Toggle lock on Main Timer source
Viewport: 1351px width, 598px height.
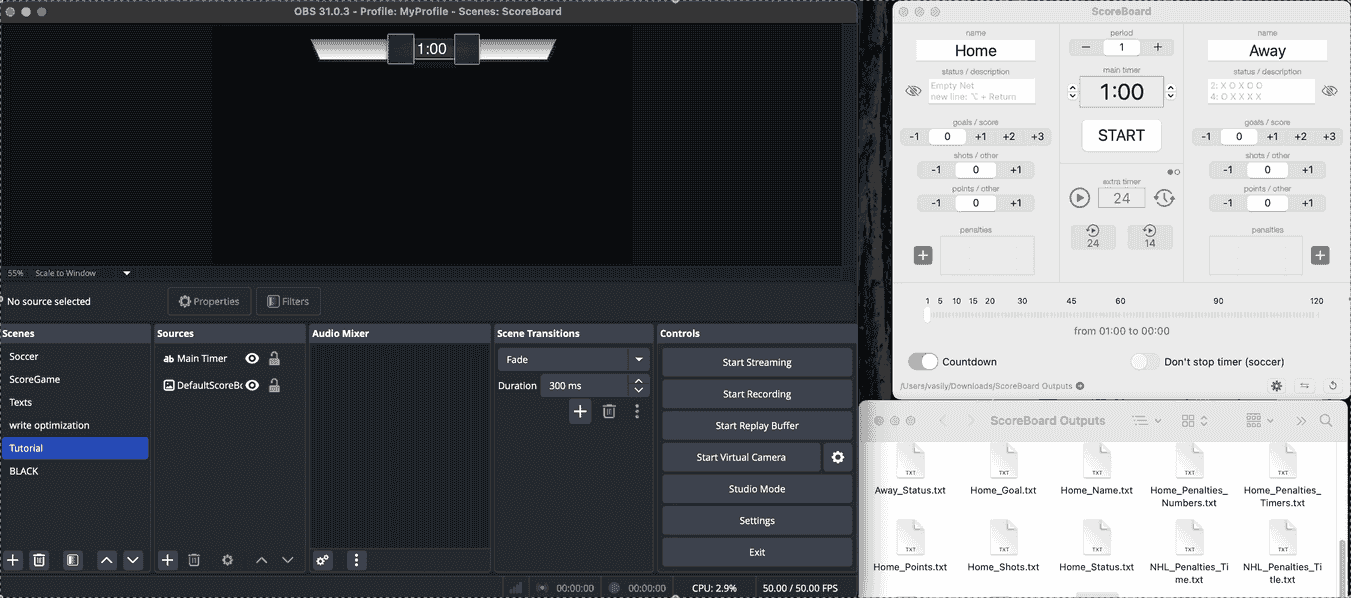tap(274, 358)
